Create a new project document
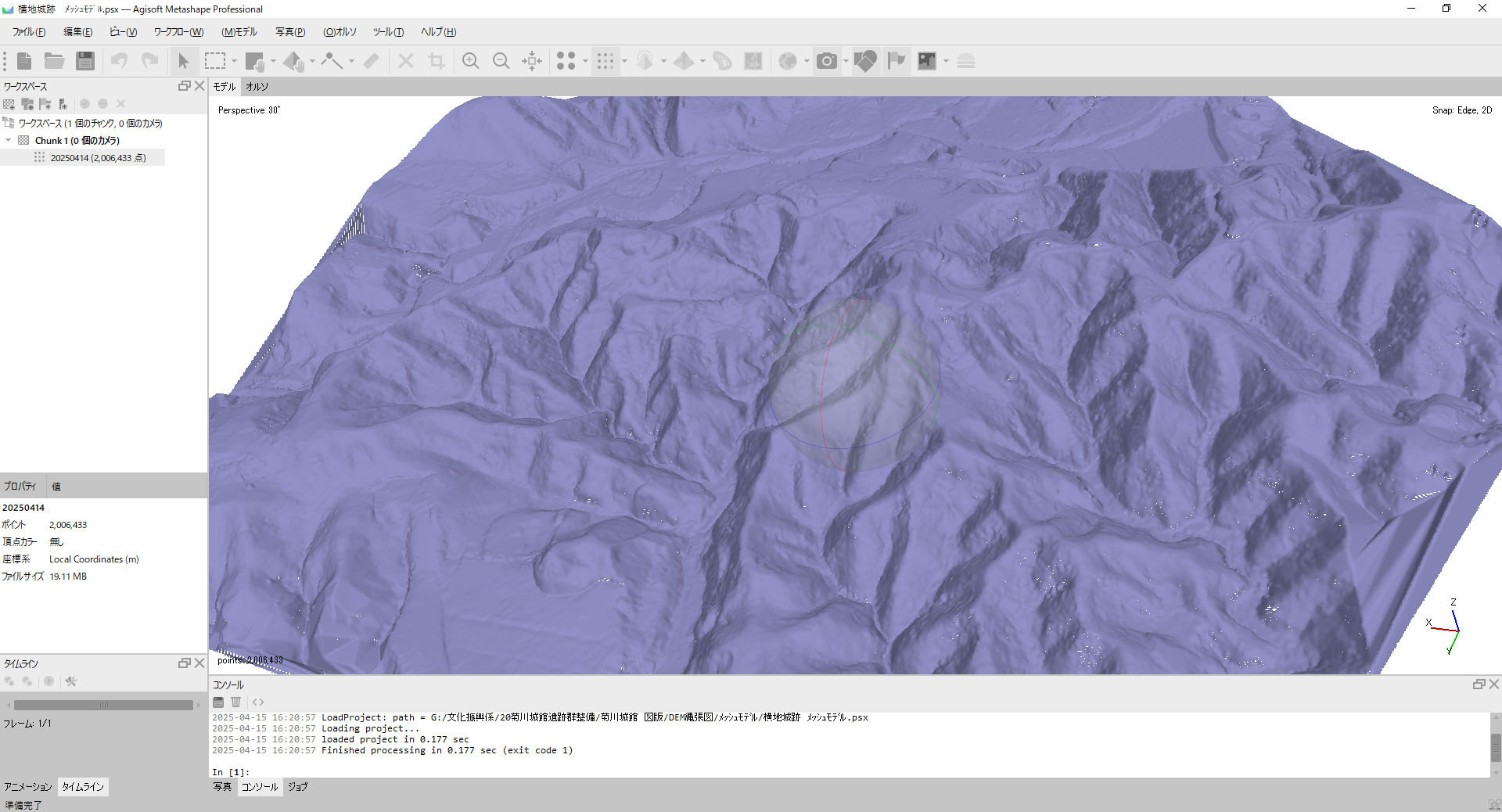This screenshot has height=812, width=1502. click(x=24, y=61)
